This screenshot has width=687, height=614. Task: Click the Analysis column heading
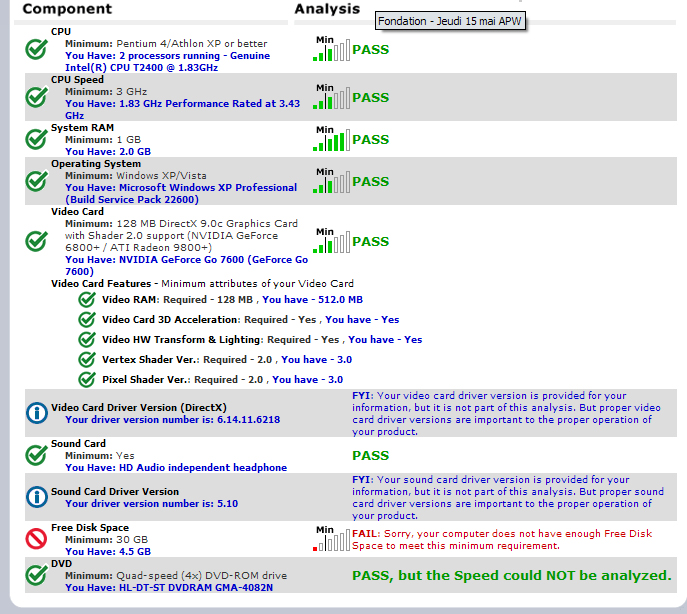(x=327, y=9)
